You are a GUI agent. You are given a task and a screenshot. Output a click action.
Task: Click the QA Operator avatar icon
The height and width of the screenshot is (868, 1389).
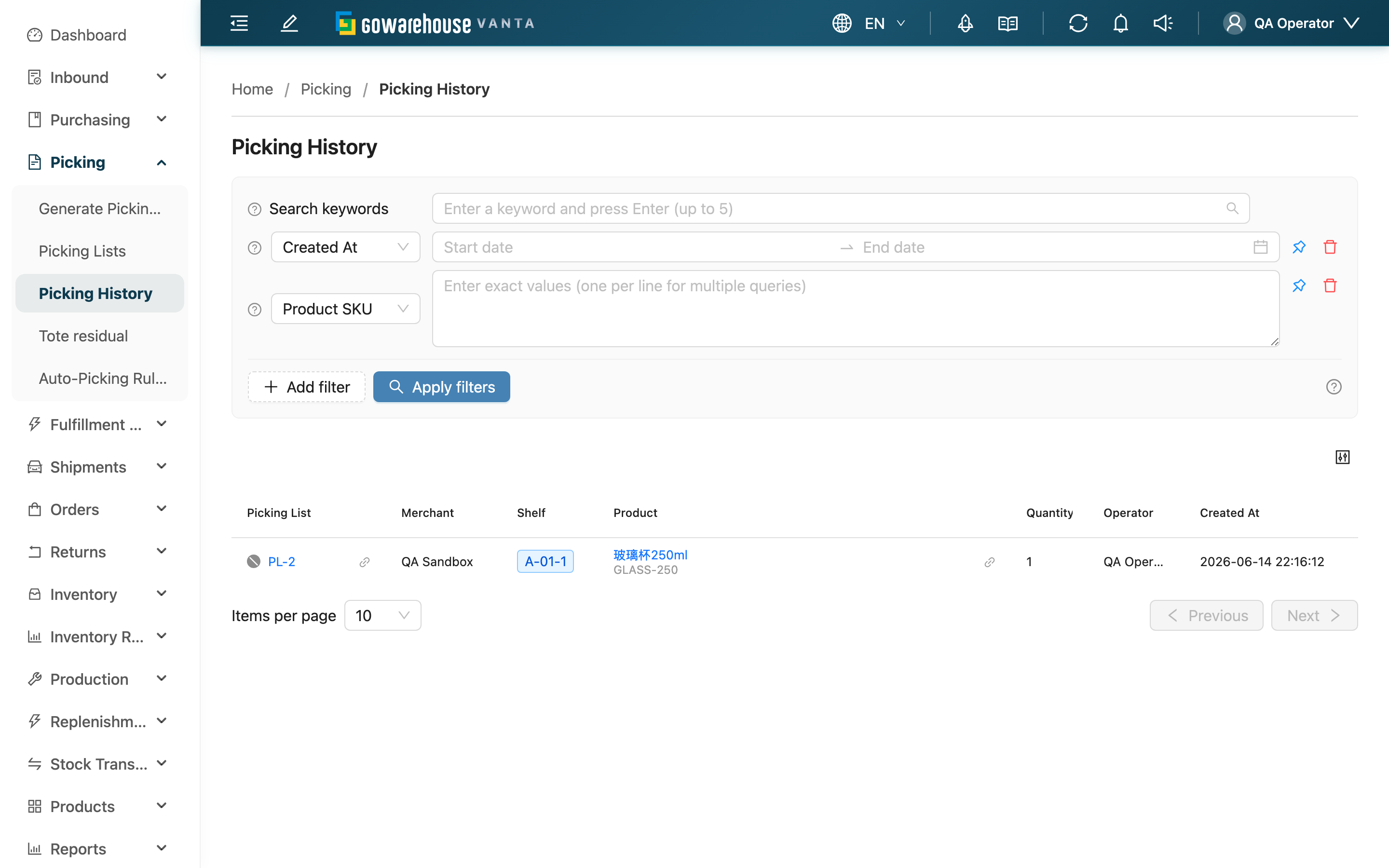coord(1234,23)
